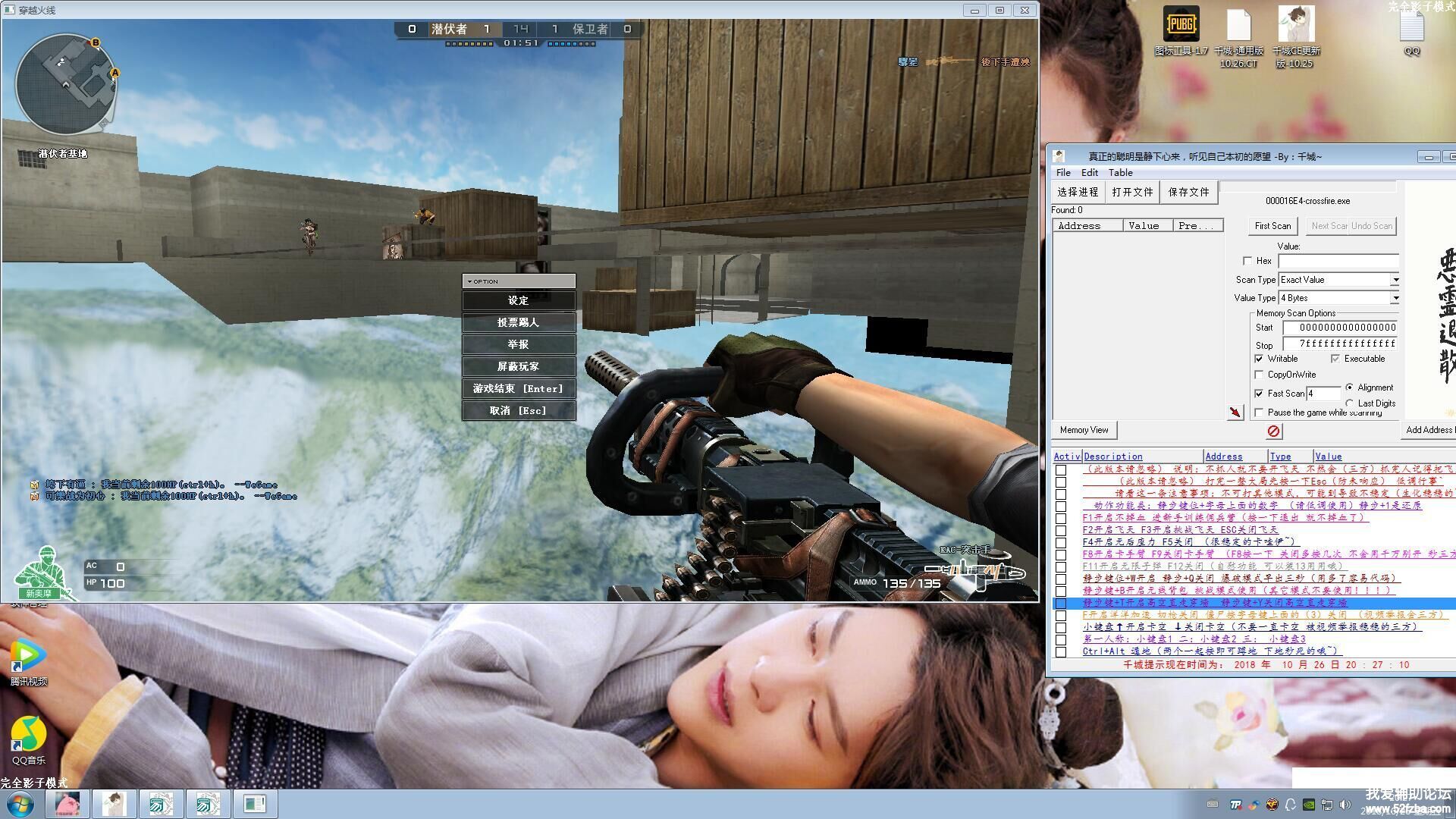Click the game minimap in top-left corner
Image resolution: width=1456 pixels, height=819 pixels.
(x=67, y=83)
